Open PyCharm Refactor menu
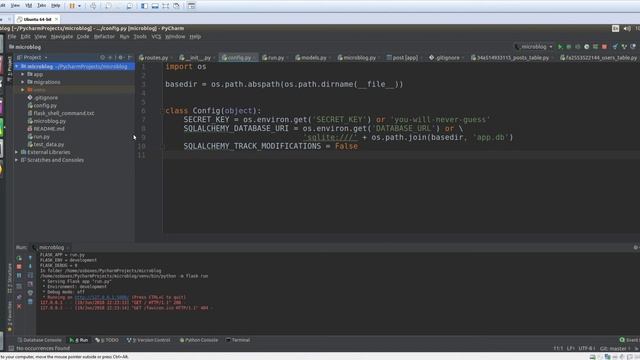 (104, 37)
